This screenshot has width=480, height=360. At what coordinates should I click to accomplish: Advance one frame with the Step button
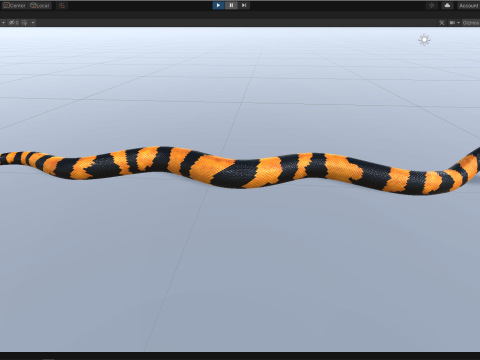[x=244, y=5]
